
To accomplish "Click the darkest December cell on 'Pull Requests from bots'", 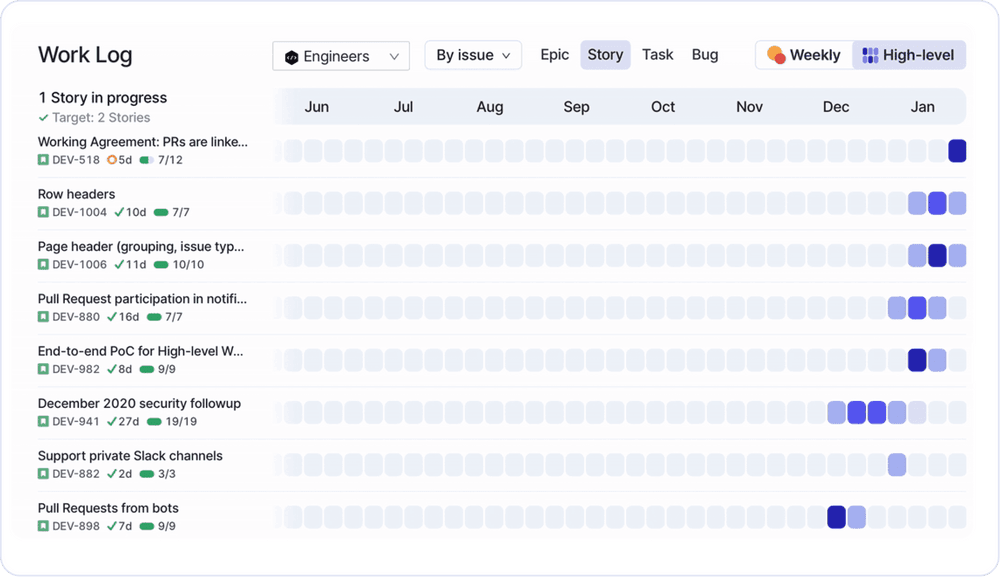I will pyautogui.click(x=837, y=517).
